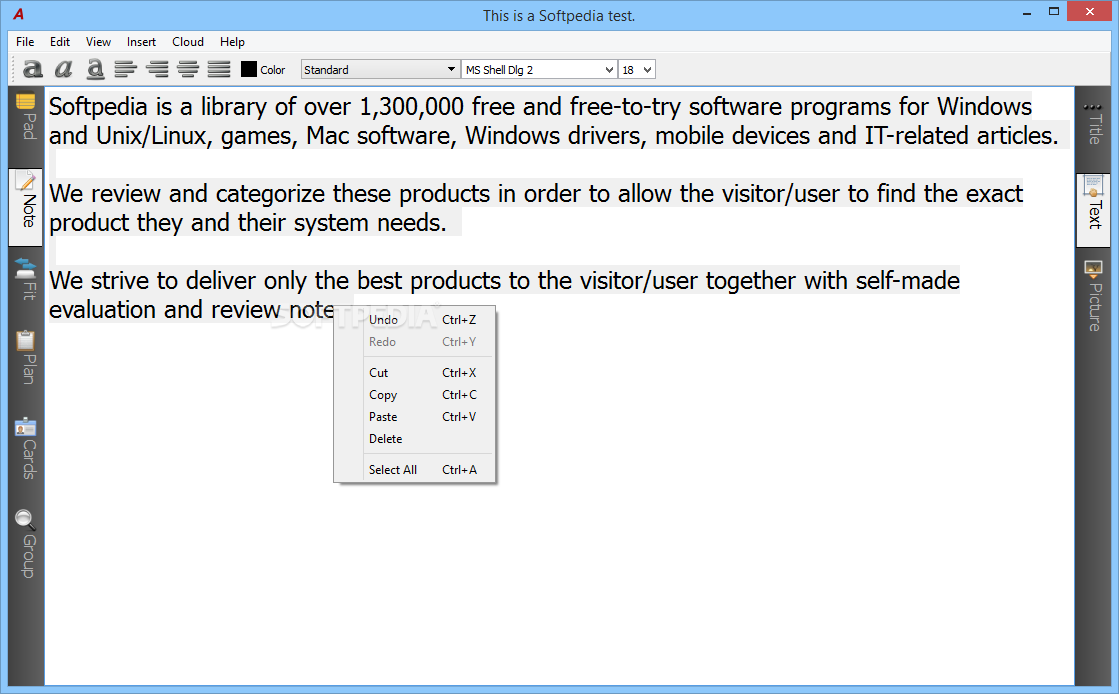Minimize the application window
Screen dimensions: 1119x694
coord(1027,12)
